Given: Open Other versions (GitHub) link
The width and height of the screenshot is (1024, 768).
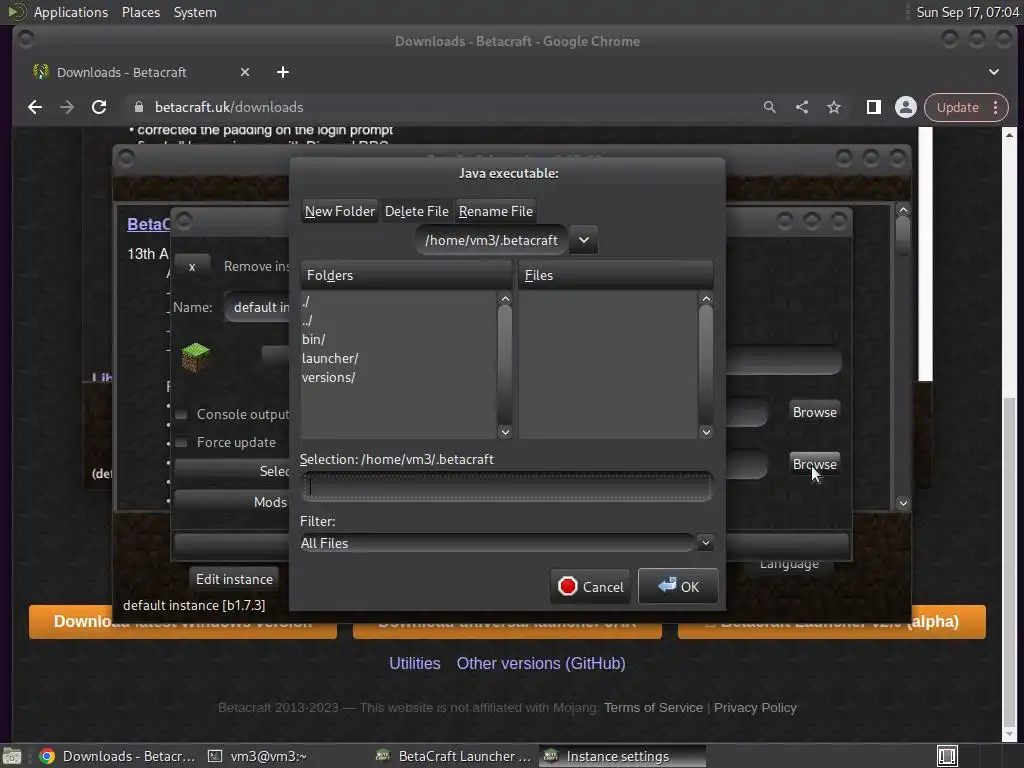Looking at the screenshot, I should tap(541, 664).
